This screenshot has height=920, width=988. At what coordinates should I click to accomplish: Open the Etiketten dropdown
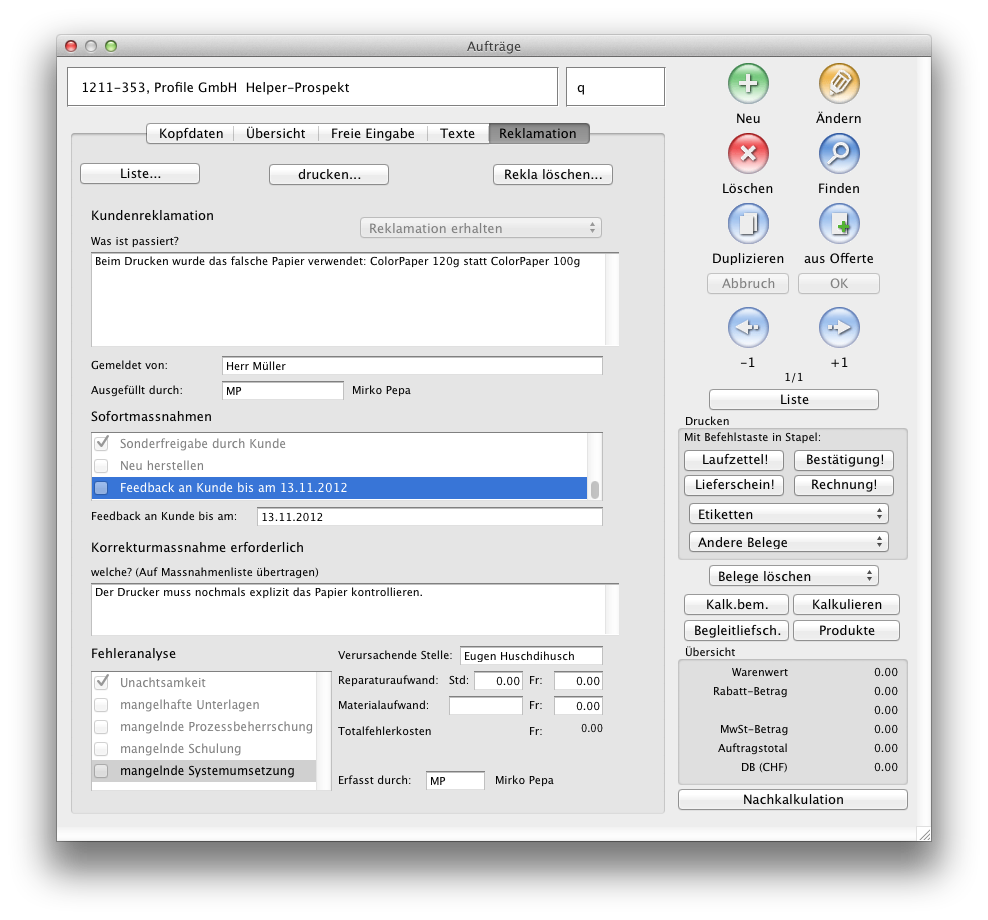pyautogui.click(x=788, y=514)
